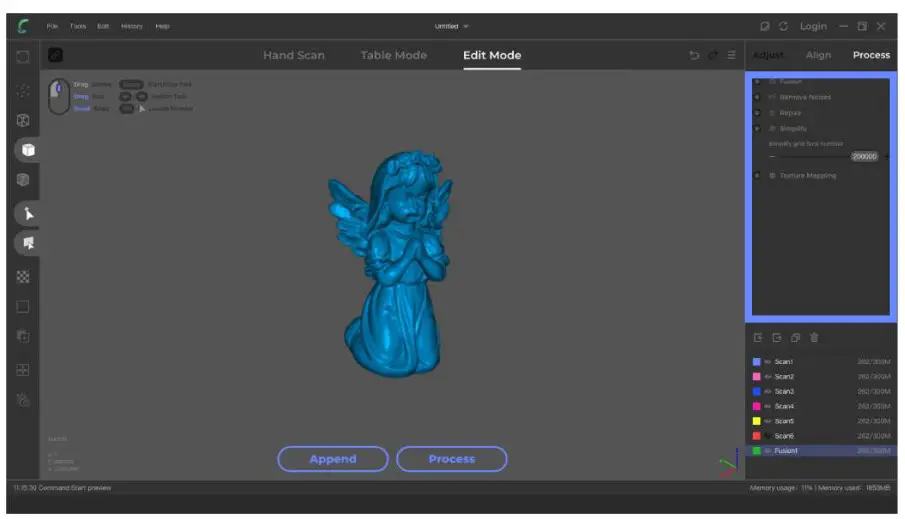Screen dimensions: 905x519
Task: Click the trash delete icon above the list
Action: click(814, 338)
